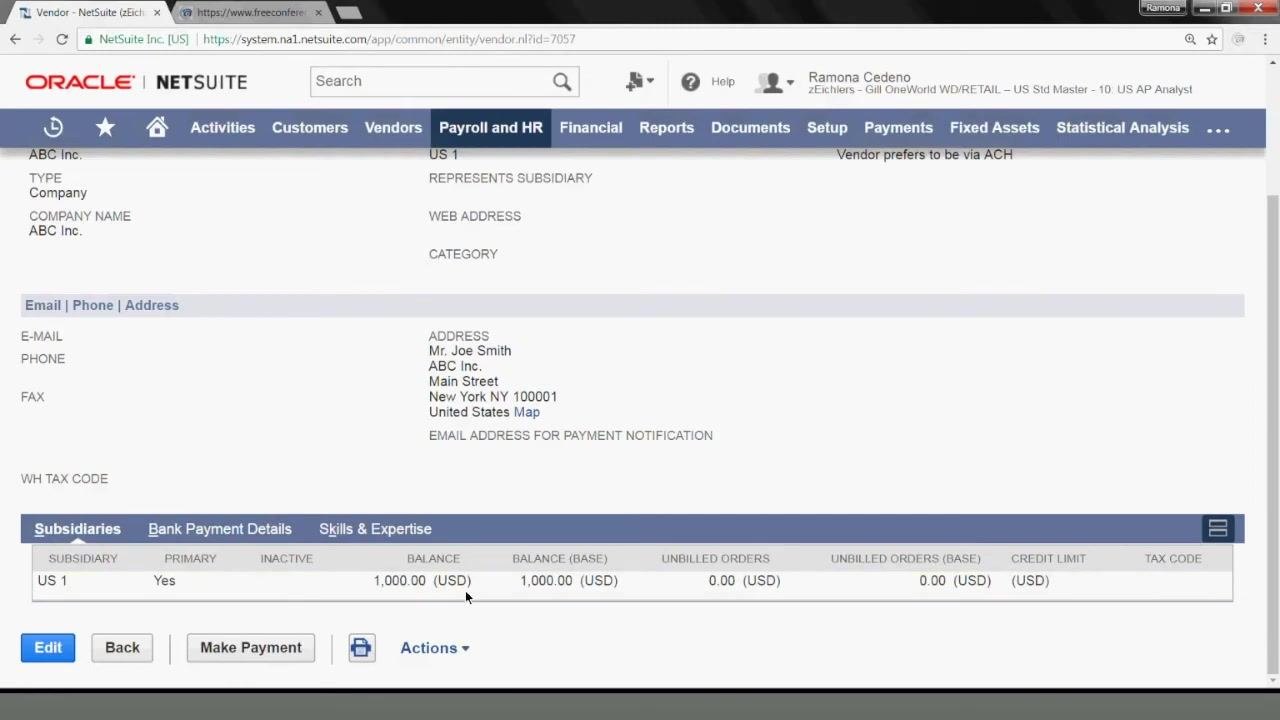Open the Fixed Assets menu
1280x720 pixels.
[995, 128]
